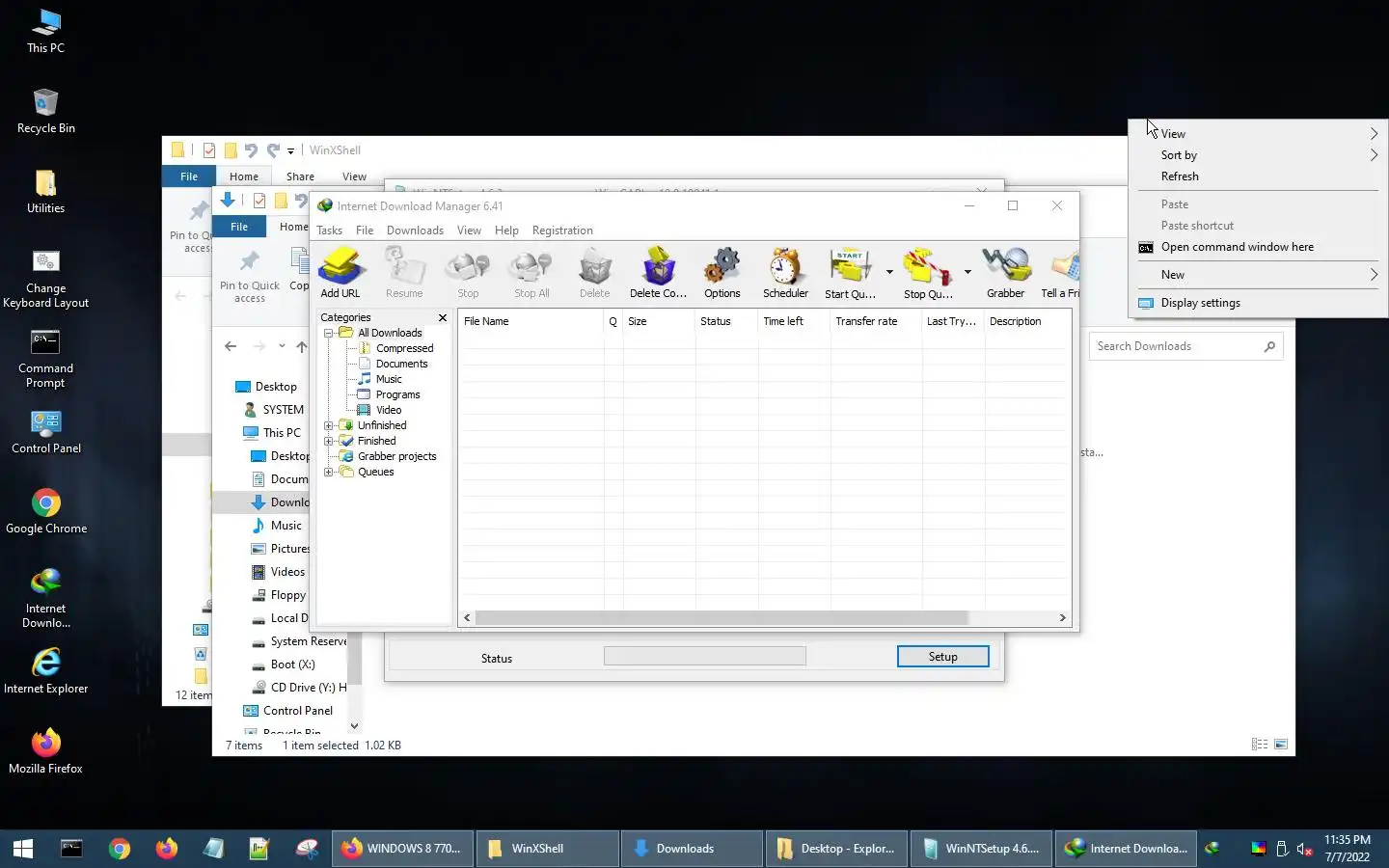Go up one folder in Downloads explorer
Screen dimensions: 1389x868
point(302,346)
